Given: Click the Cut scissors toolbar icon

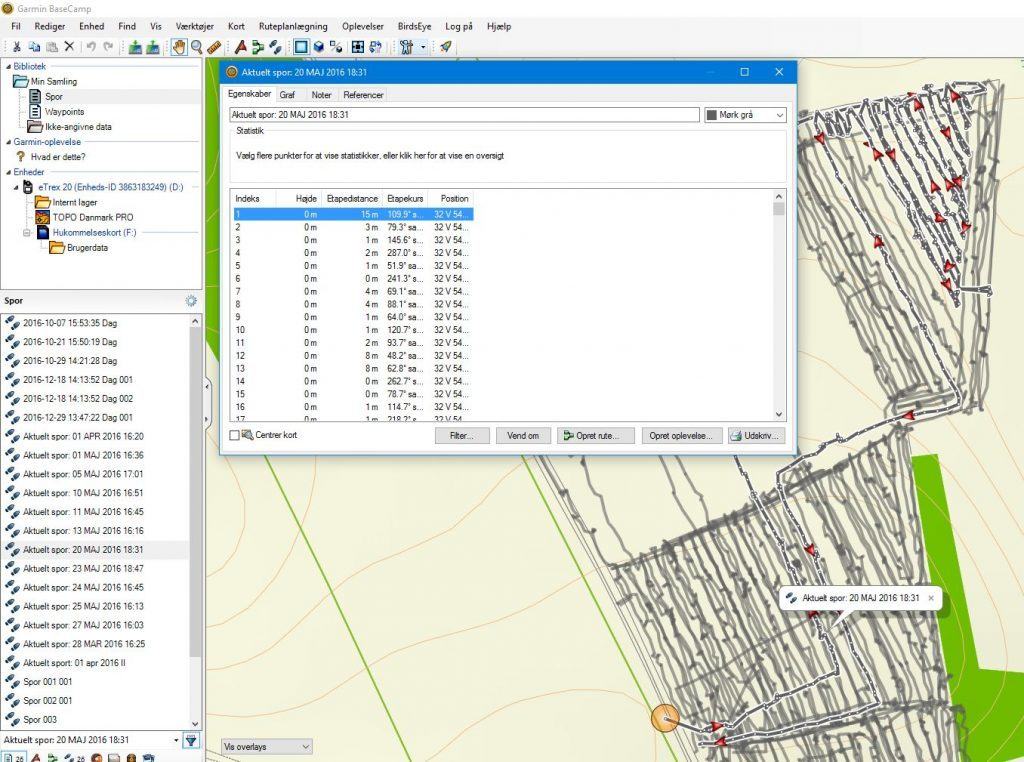Looking at the screenshot, I should [16, 47].
